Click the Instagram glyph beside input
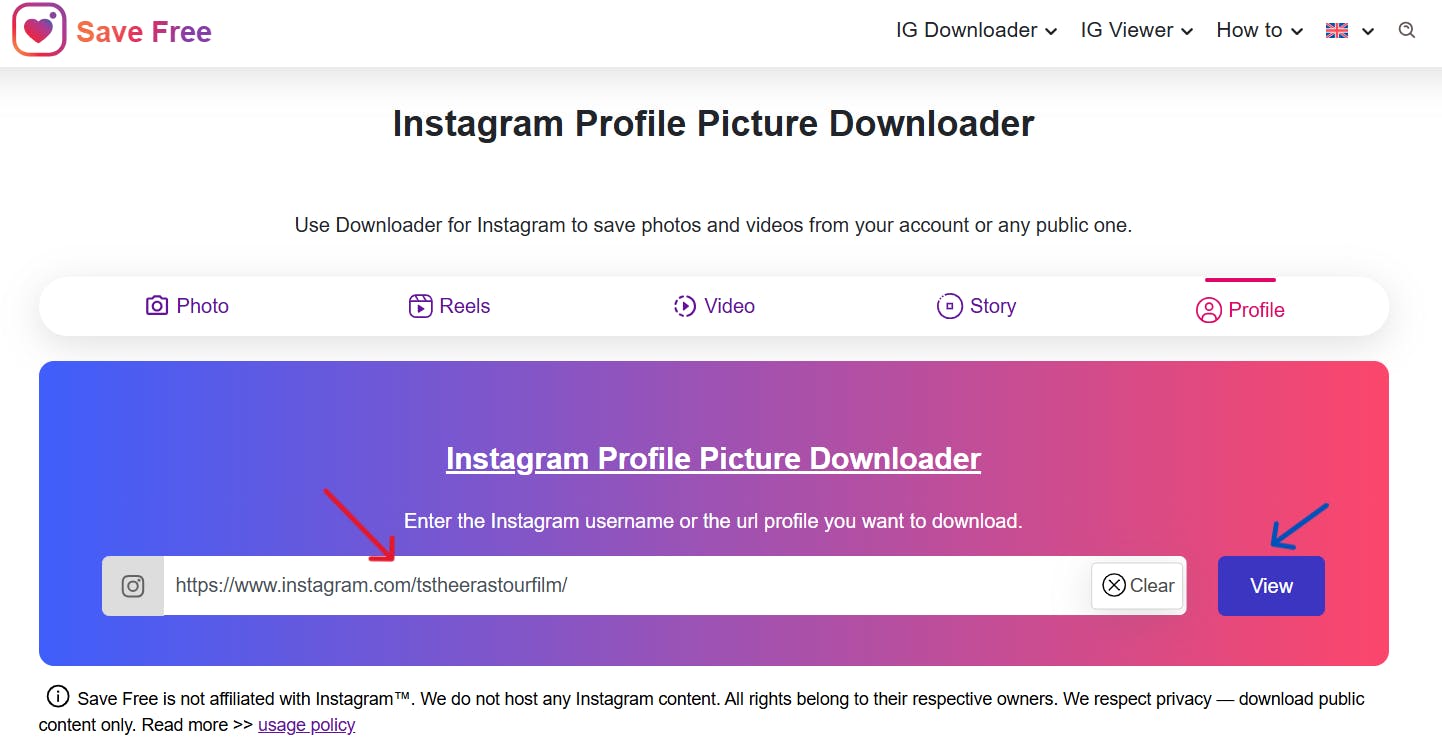This screenshot has height=750, width=1442. pos(133,586)
